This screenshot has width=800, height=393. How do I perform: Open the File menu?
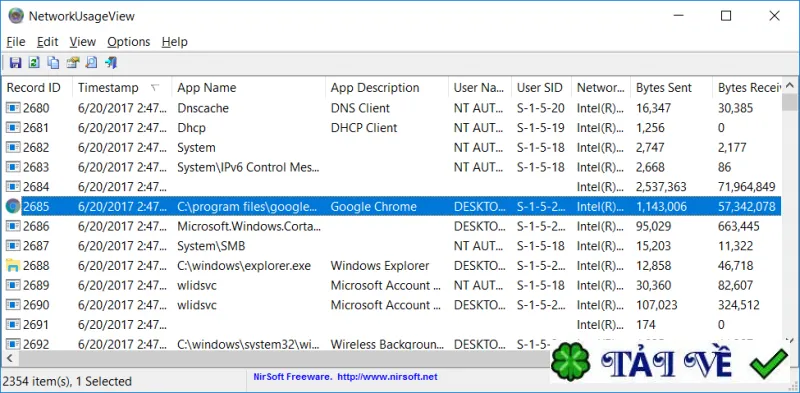(16, 42)
